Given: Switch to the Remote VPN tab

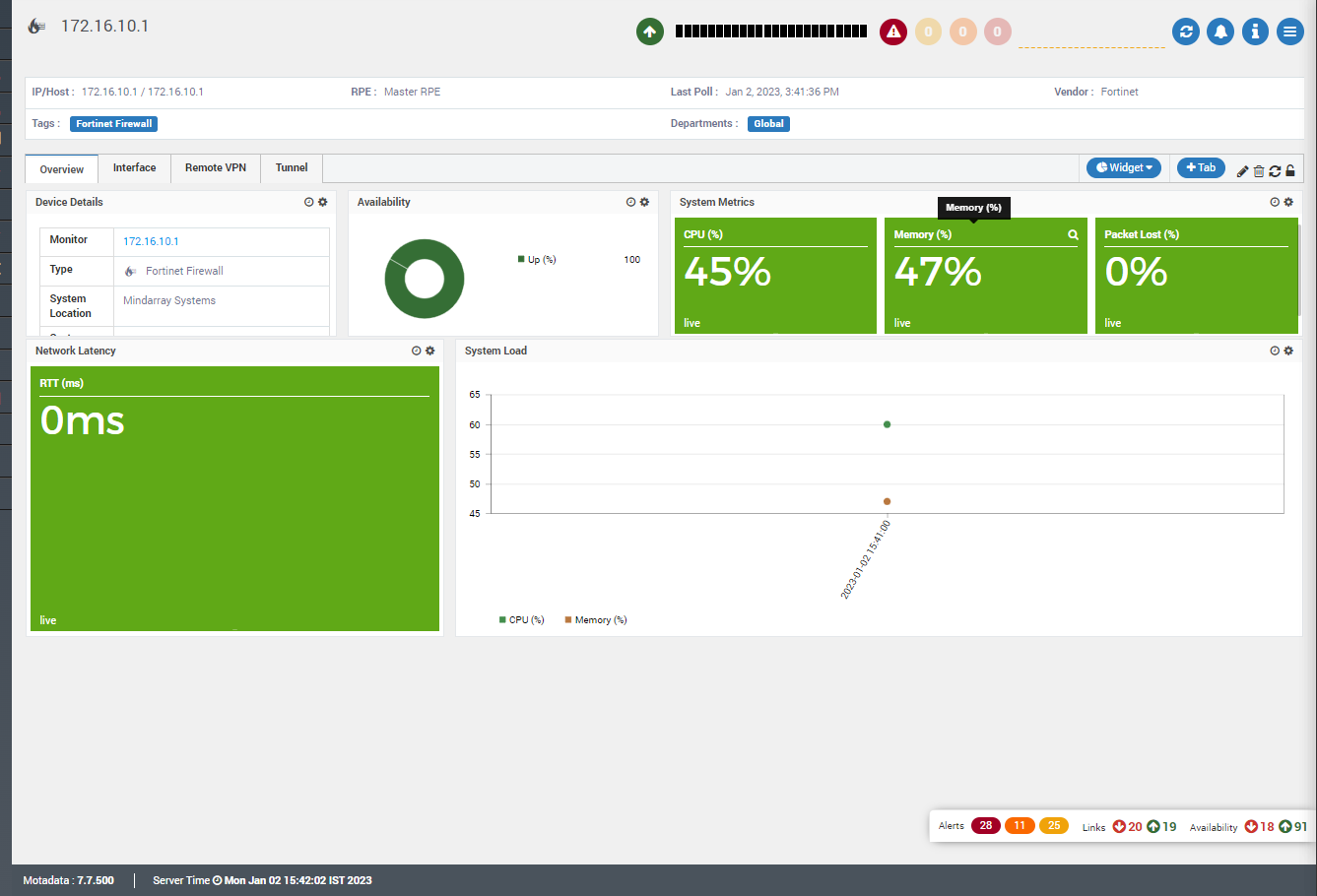Looking at the screenshot, I should point(216,168).
